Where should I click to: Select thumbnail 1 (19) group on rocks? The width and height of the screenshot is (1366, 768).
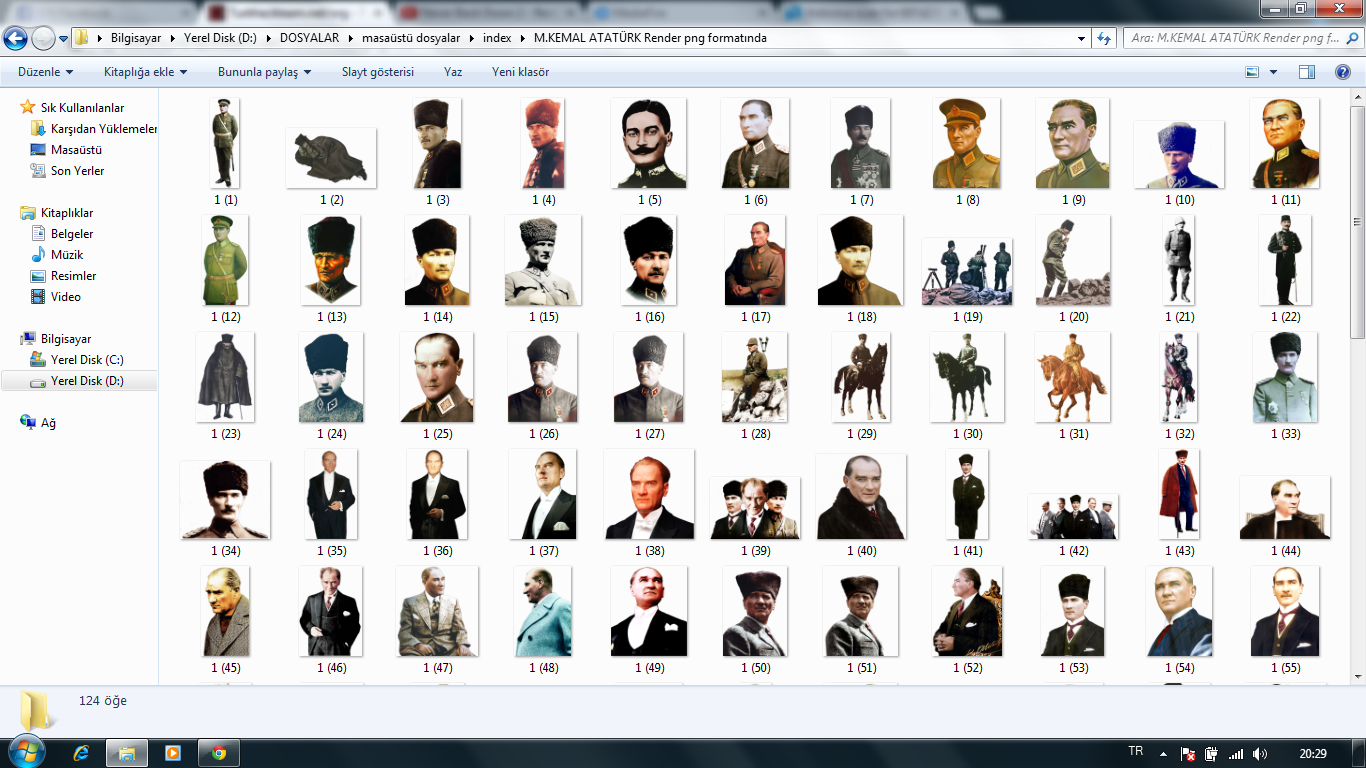pos(967,271)
